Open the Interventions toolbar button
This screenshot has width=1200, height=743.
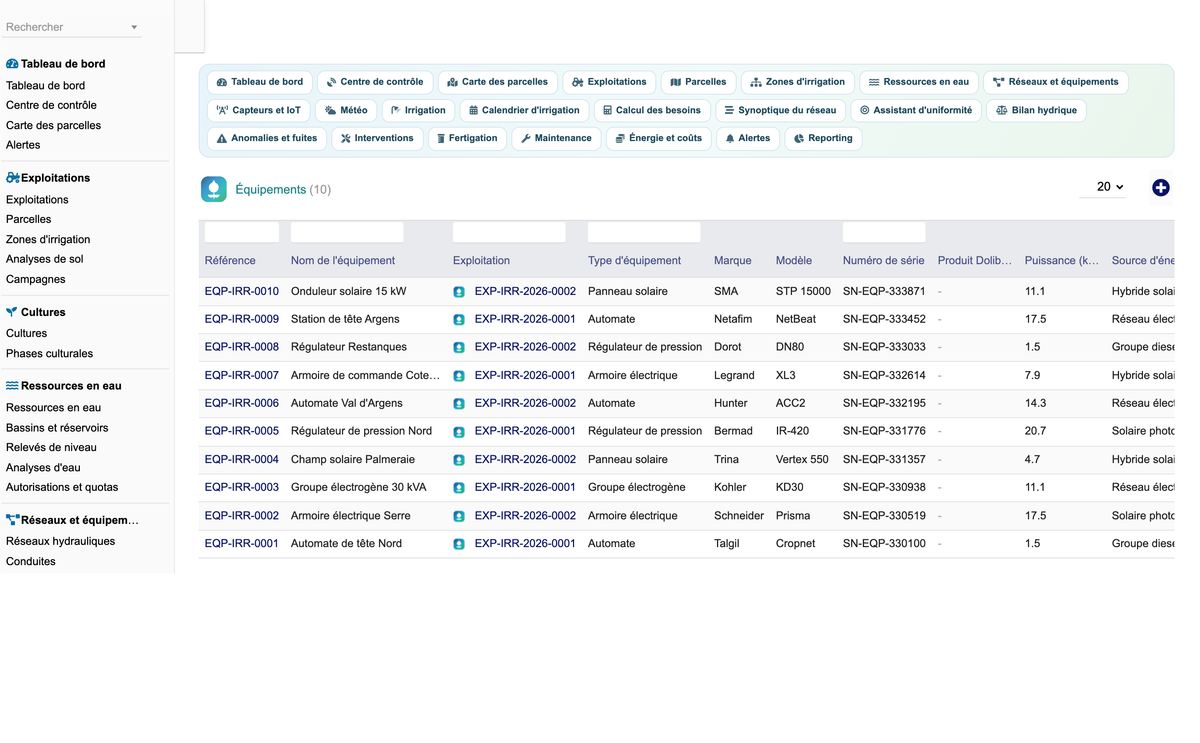[377, 138]
